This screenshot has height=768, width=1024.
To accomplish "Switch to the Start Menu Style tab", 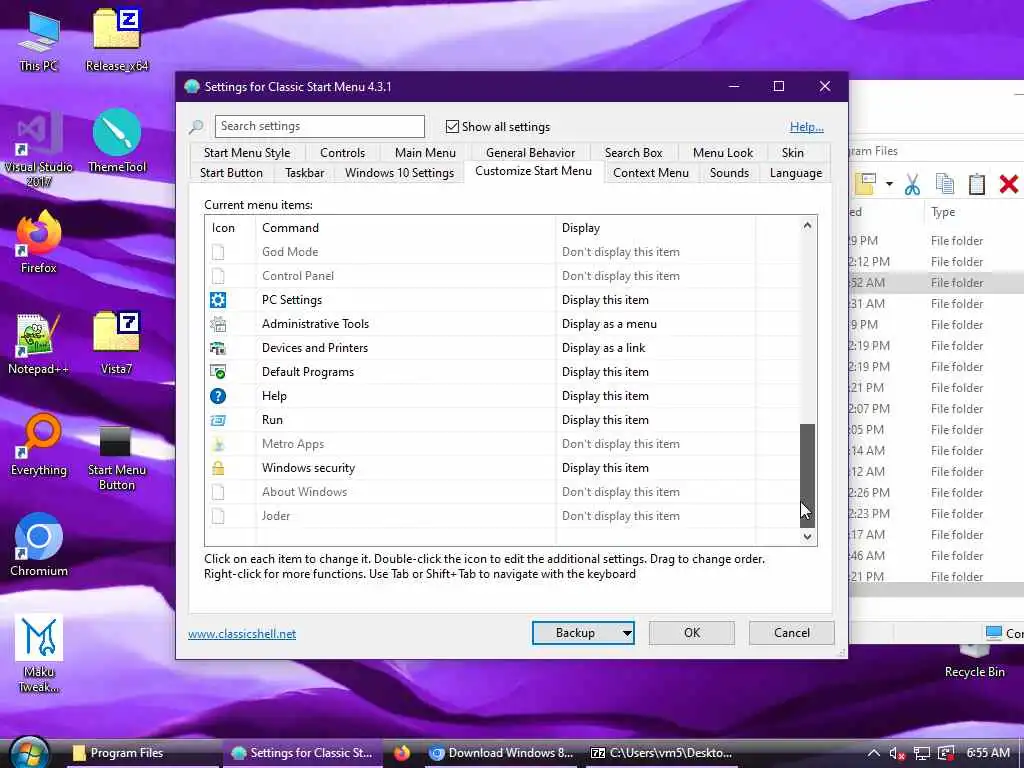I will click(x=247, y=153).
